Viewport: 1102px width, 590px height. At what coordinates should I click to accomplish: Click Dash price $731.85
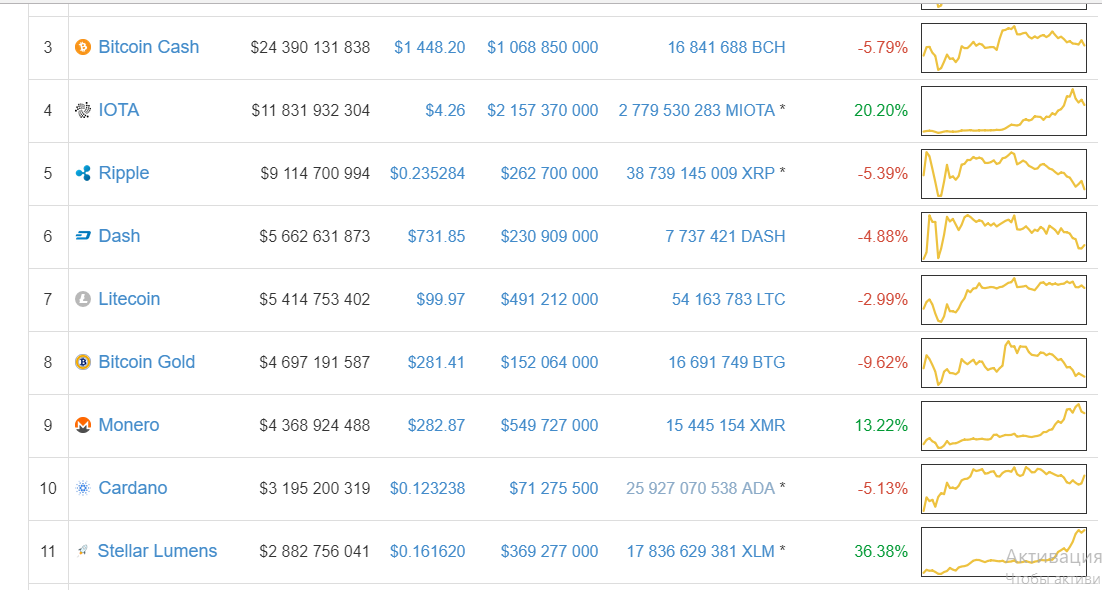click(x=436, y=236)
